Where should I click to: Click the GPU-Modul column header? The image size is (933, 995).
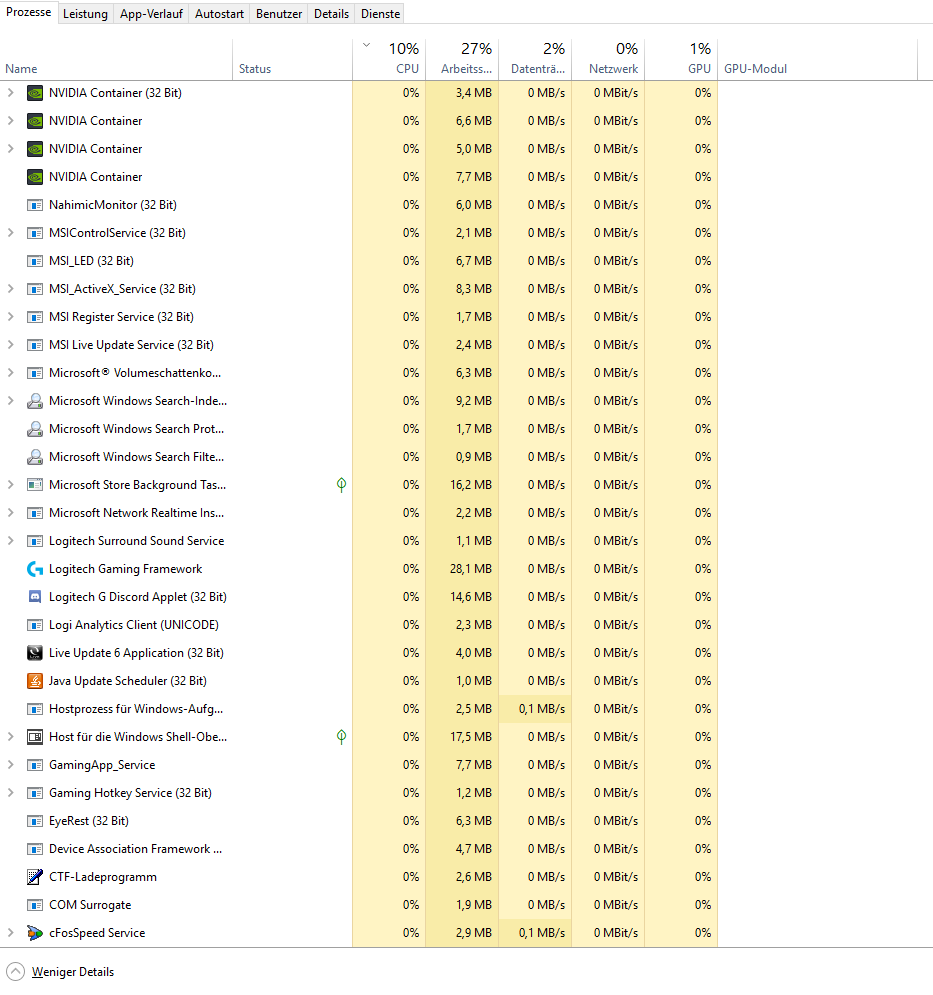click(817, 59)
